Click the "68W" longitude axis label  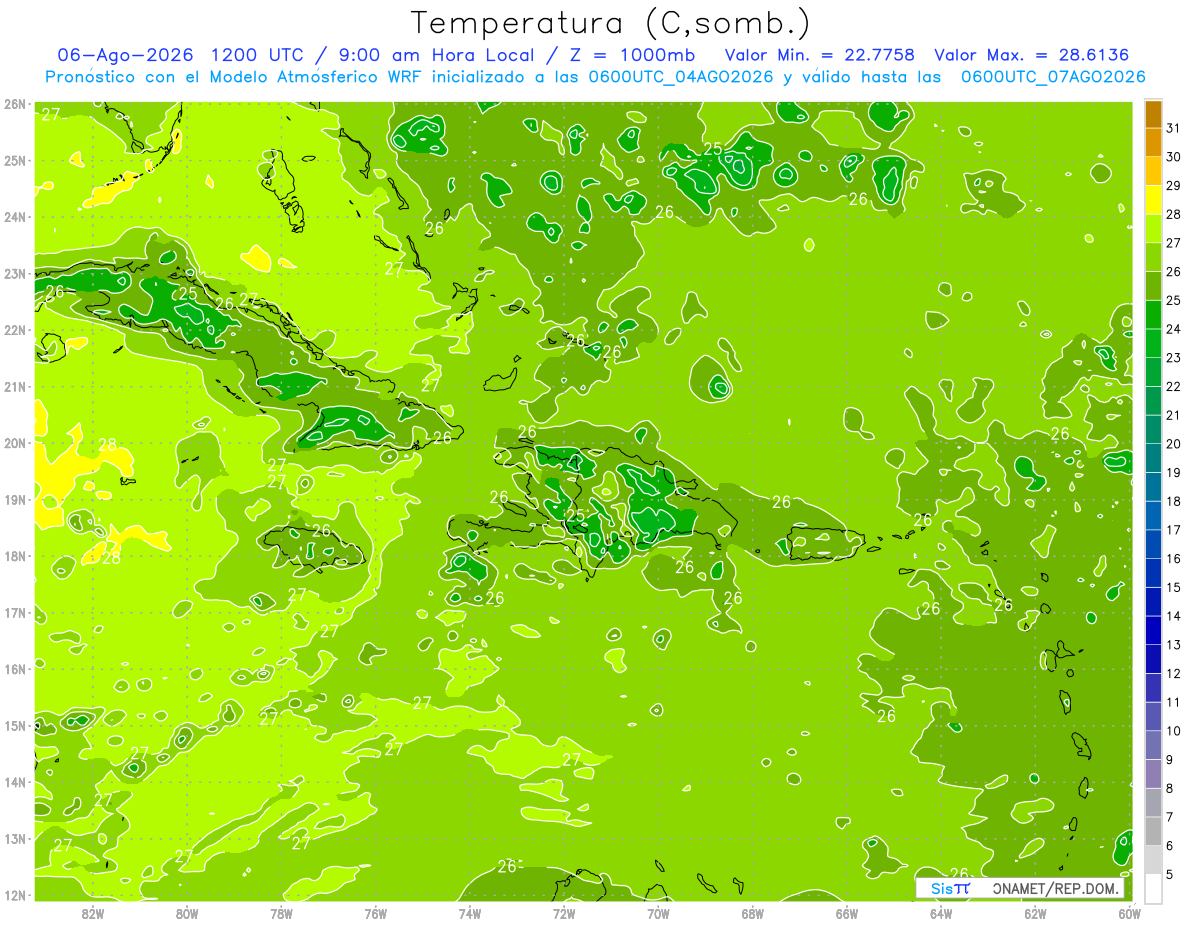coord(752,913)
